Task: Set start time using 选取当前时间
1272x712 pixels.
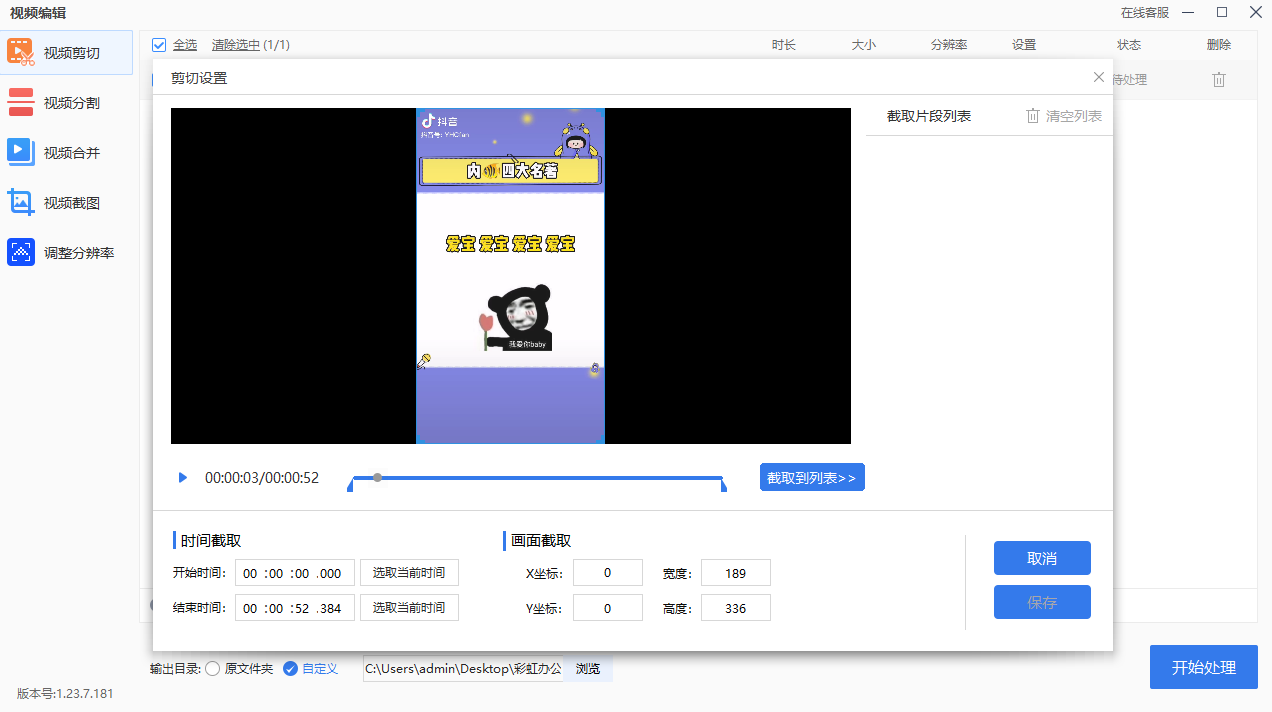Action: tap(409, 573)
